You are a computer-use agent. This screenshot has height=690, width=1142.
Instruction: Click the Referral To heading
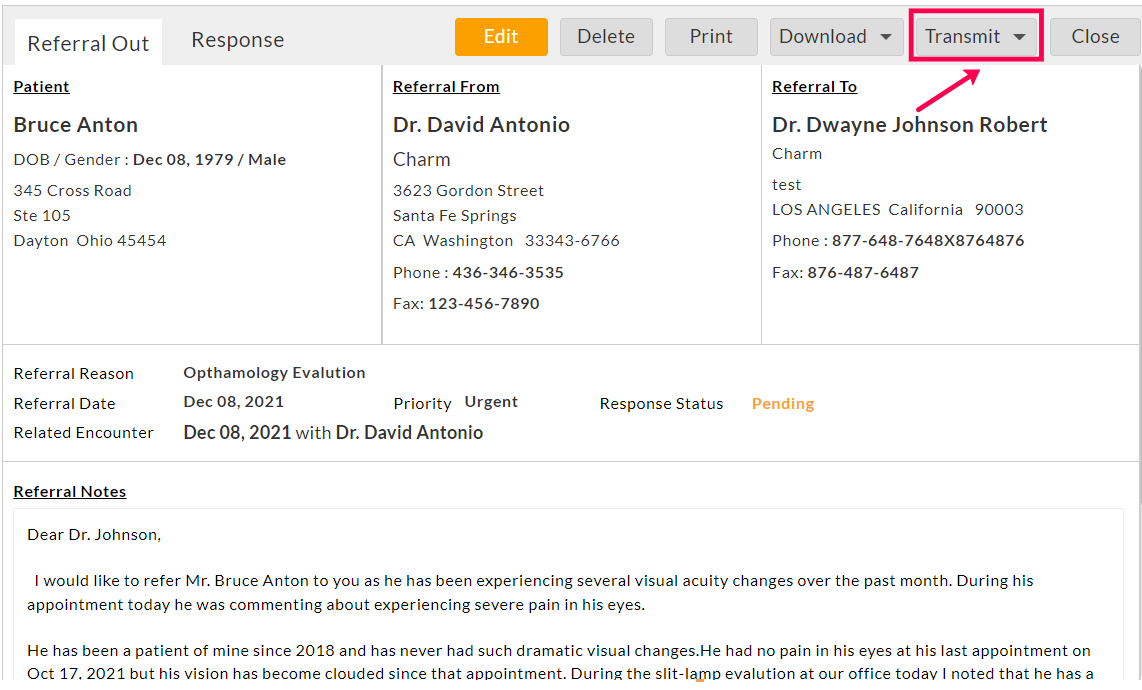pos(814,87)
